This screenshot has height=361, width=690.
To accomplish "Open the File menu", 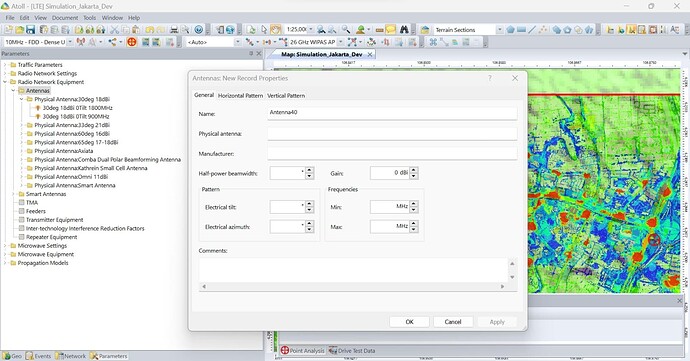I will [10, 18].
